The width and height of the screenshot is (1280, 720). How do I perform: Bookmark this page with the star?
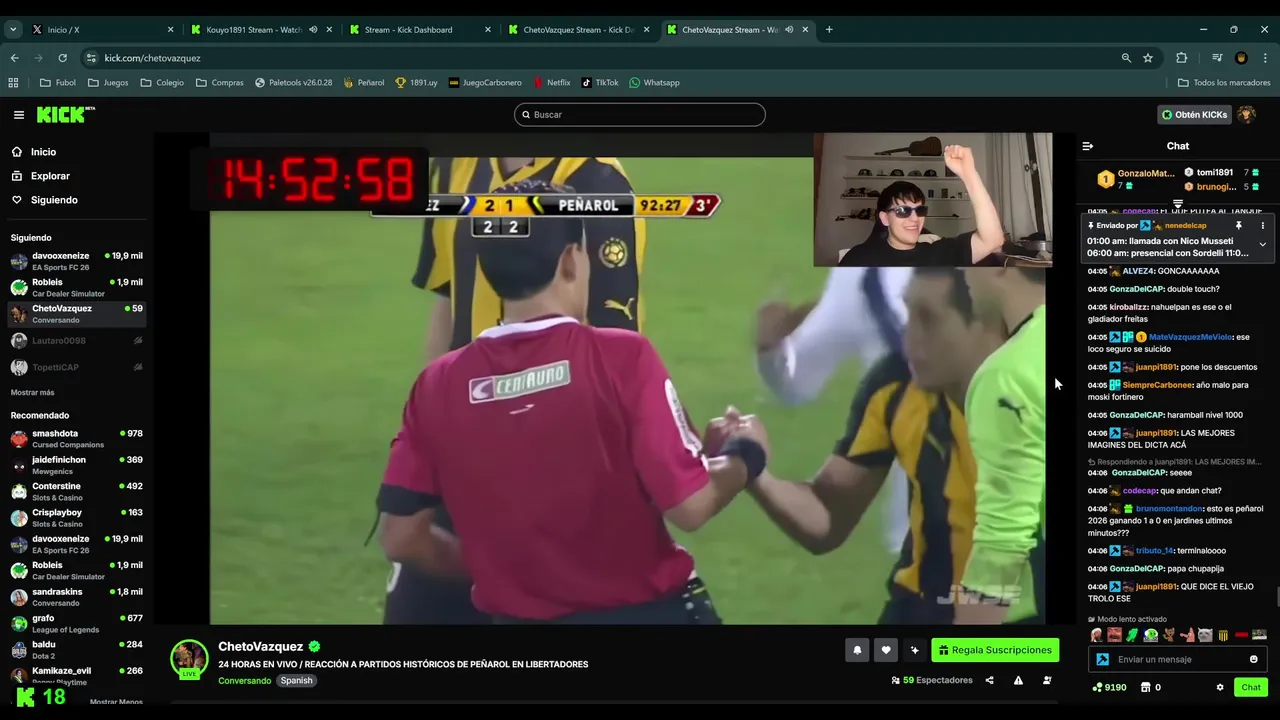[1148, 58]
